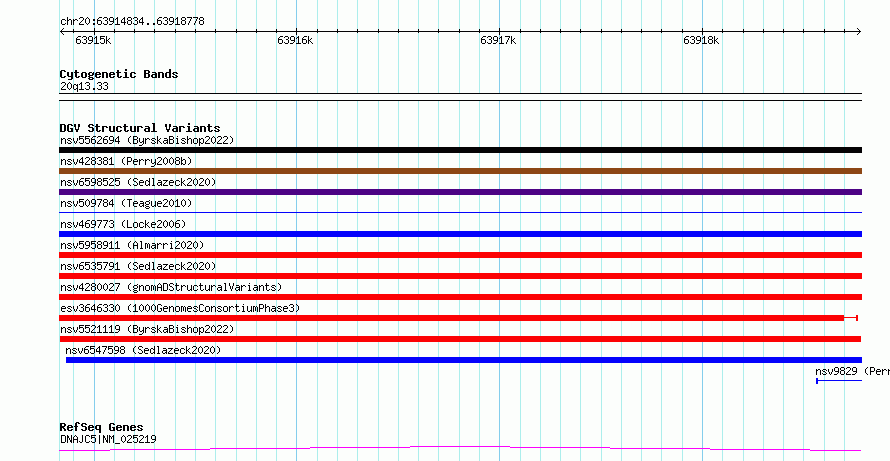This screenshot has height=461, width=890.
Task: Click the blue nsv6547598 variant bar
Action: [464, 360]
